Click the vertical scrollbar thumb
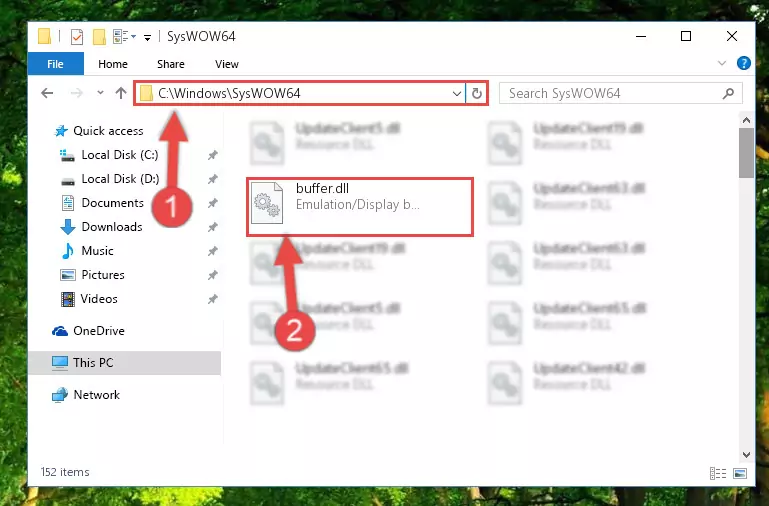This screenshot has height=506, width=769. point(746,152)
